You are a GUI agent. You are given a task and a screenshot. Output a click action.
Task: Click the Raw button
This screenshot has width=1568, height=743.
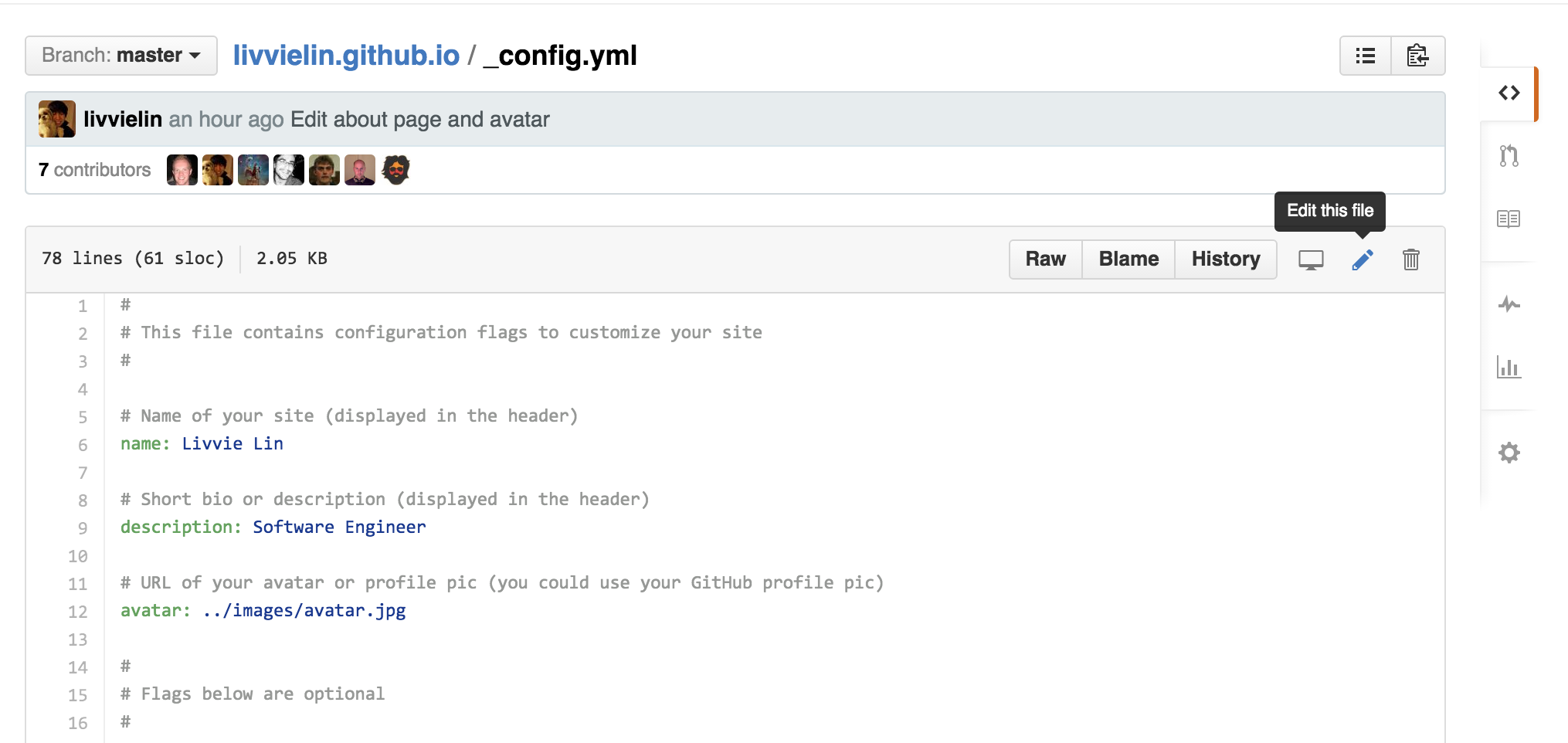pyautogui.click(x=1045, y=260)
